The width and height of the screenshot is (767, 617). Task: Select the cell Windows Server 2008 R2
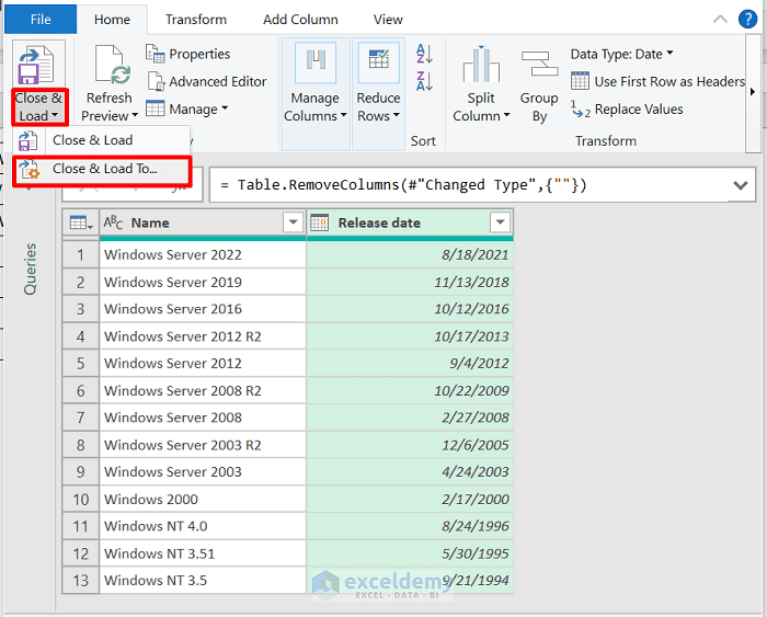(x=203, y=391)
